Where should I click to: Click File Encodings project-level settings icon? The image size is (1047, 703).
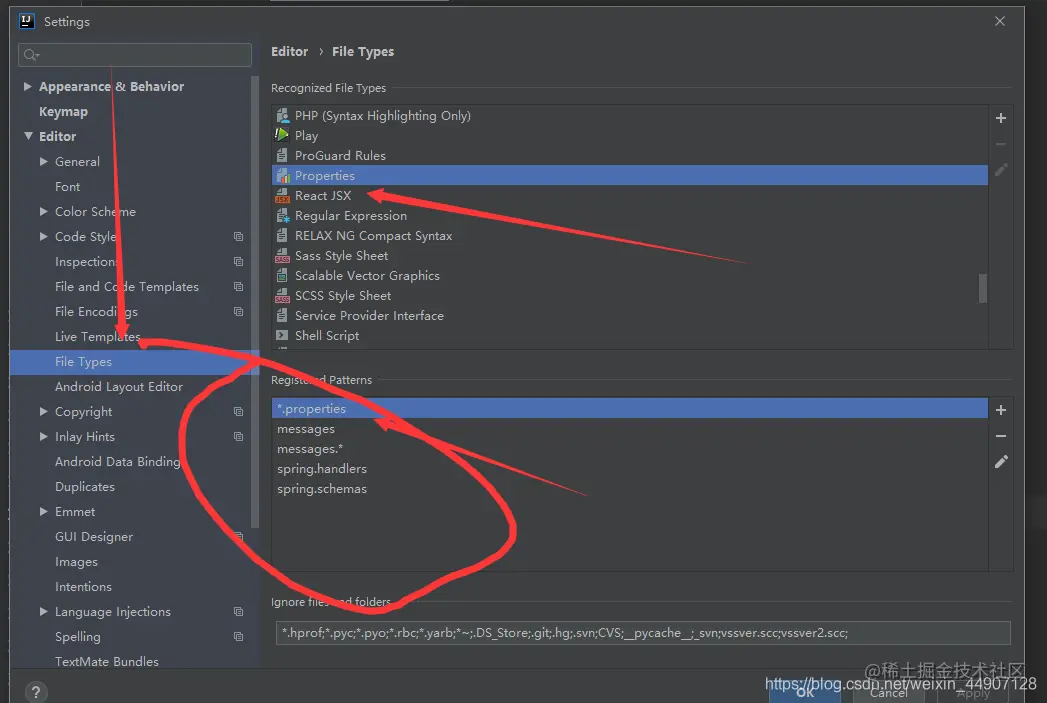tap(238, 311)
